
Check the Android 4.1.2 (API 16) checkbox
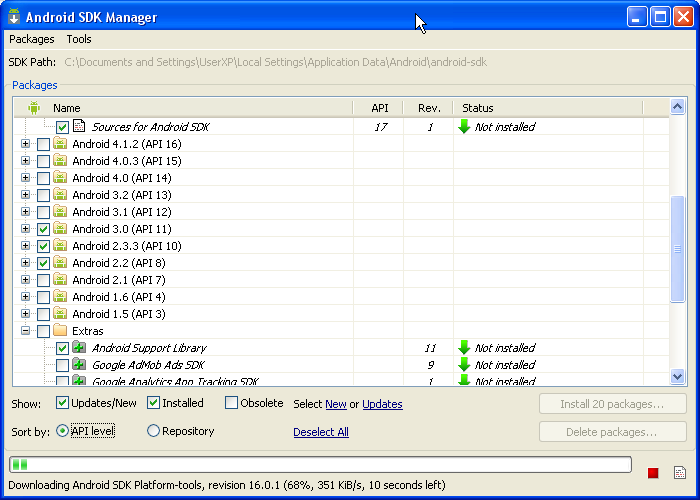tap(43, 144)
